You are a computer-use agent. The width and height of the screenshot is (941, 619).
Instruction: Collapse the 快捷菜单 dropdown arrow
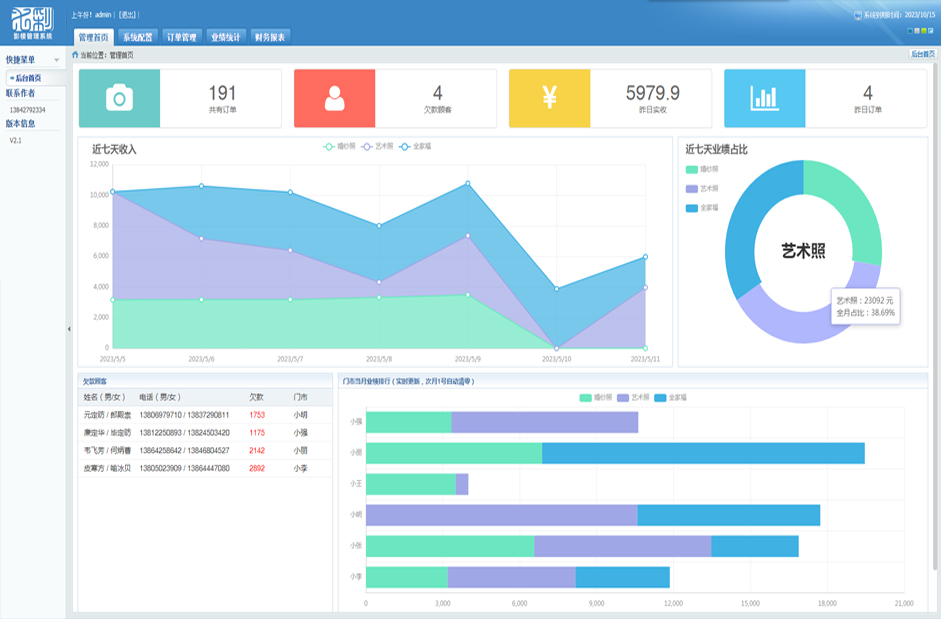coord(57,60)
